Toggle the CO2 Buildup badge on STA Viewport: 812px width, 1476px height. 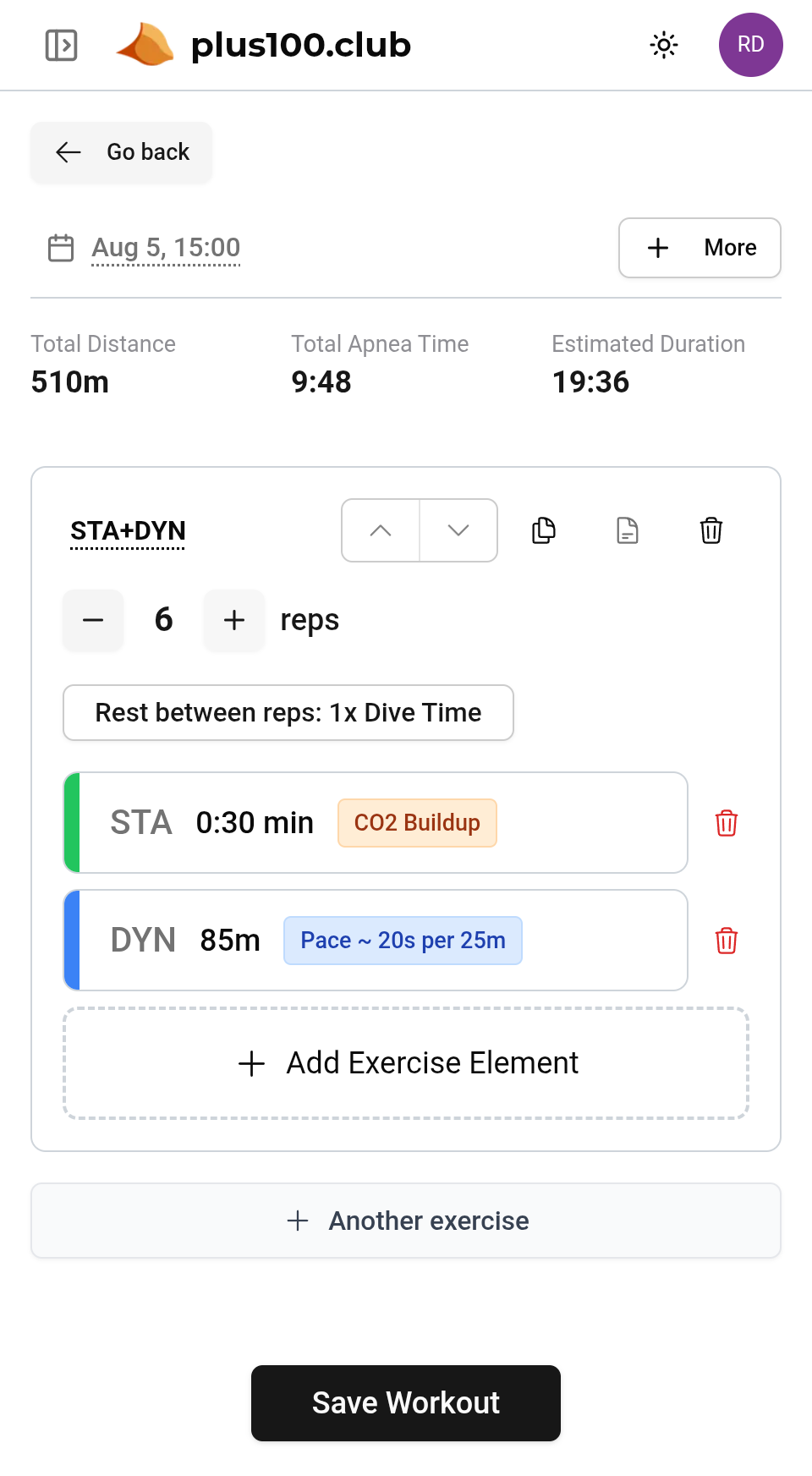pyautogui.click(x=417, y=822)
